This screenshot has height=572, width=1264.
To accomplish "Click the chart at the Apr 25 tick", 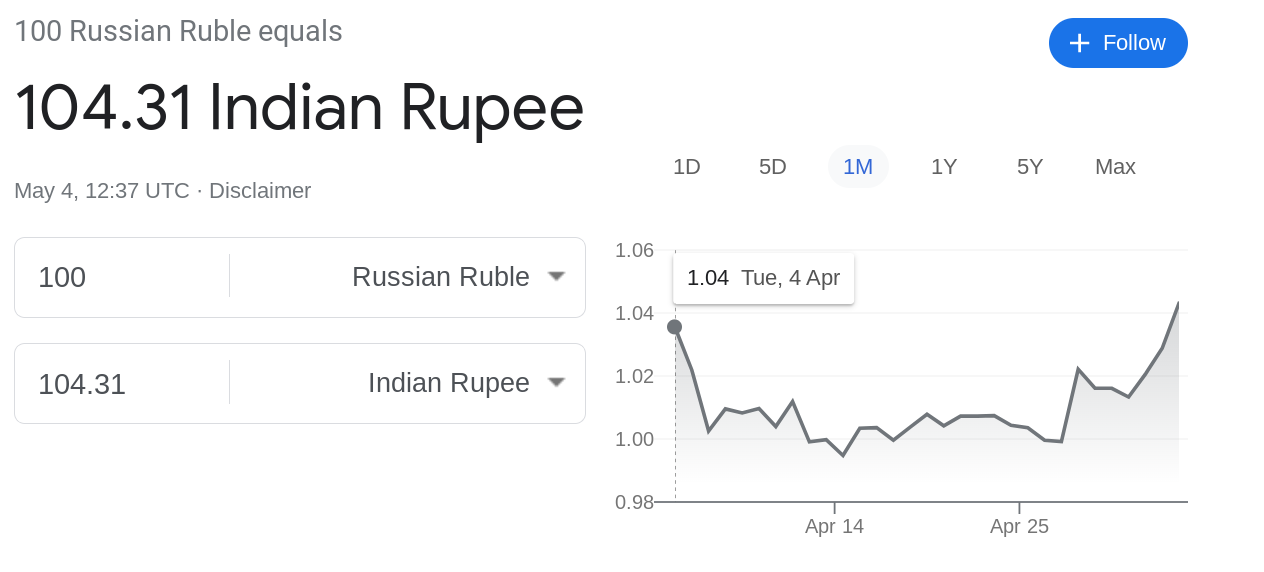I will pyautogui.click(x=1019, y=507).
